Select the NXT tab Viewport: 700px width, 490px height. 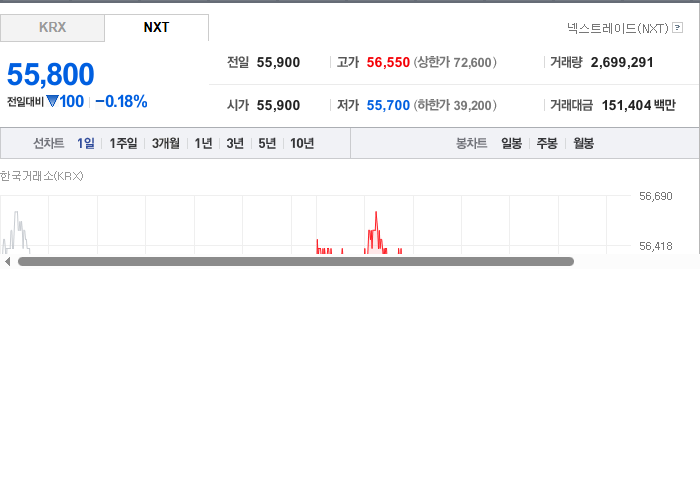[x=156, y=28]
